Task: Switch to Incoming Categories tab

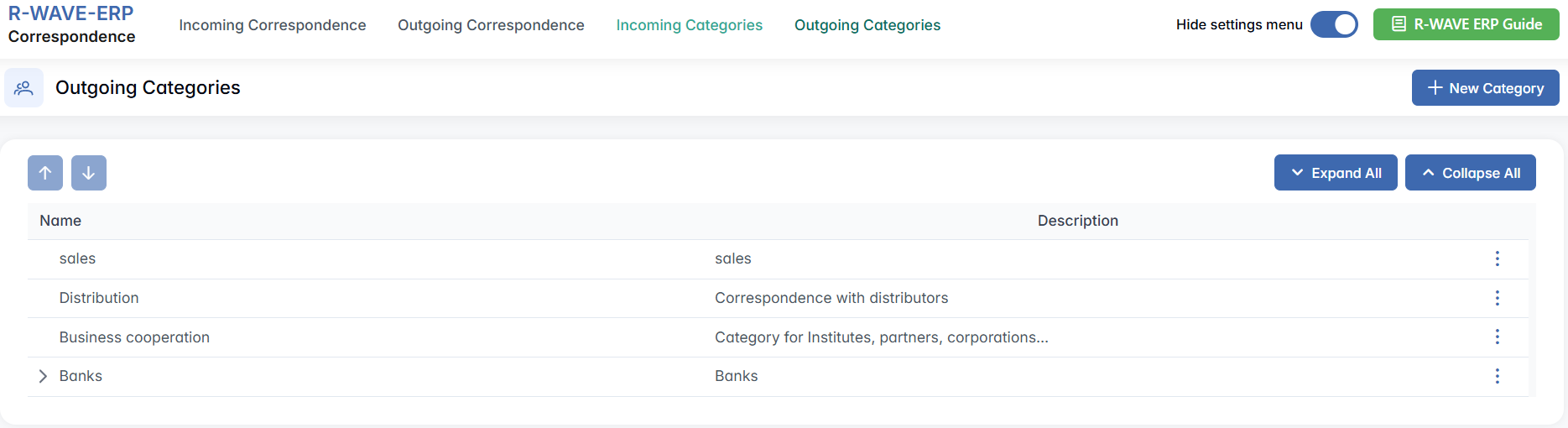Action: (x=690, y=25)
